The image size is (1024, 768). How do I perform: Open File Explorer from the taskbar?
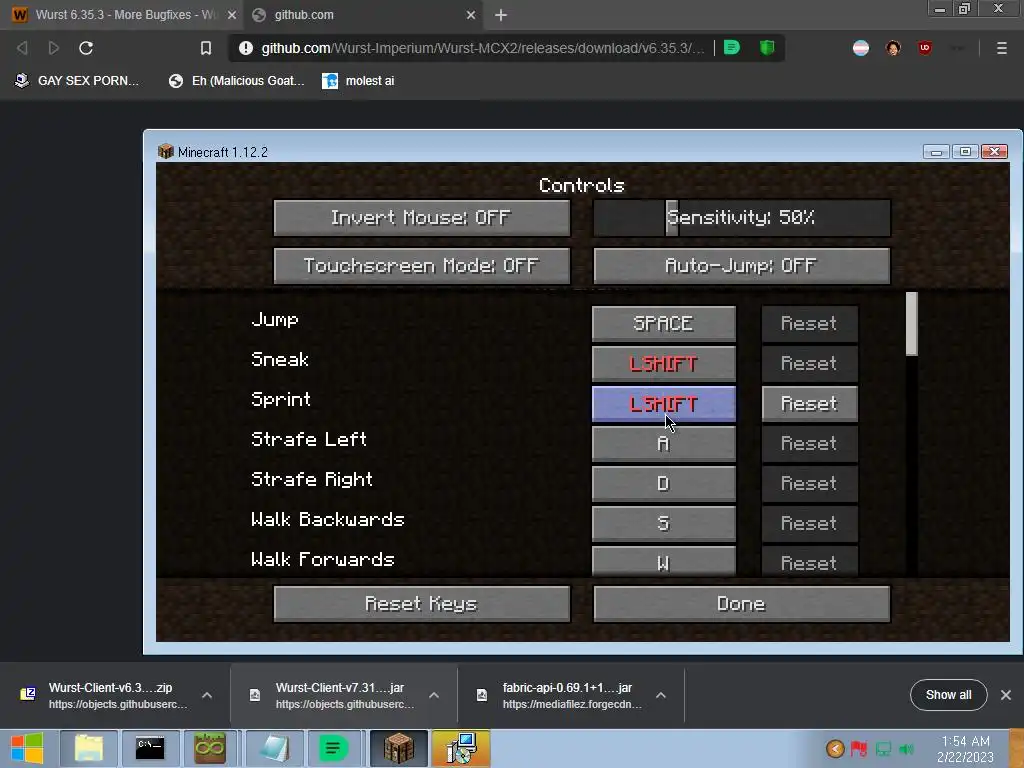tap(89, 748)
